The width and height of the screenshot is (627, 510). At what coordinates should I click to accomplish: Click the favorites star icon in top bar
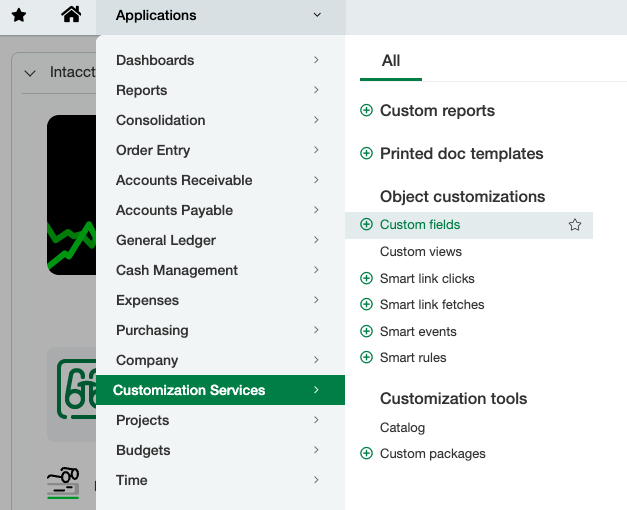(x=19, y=16)
